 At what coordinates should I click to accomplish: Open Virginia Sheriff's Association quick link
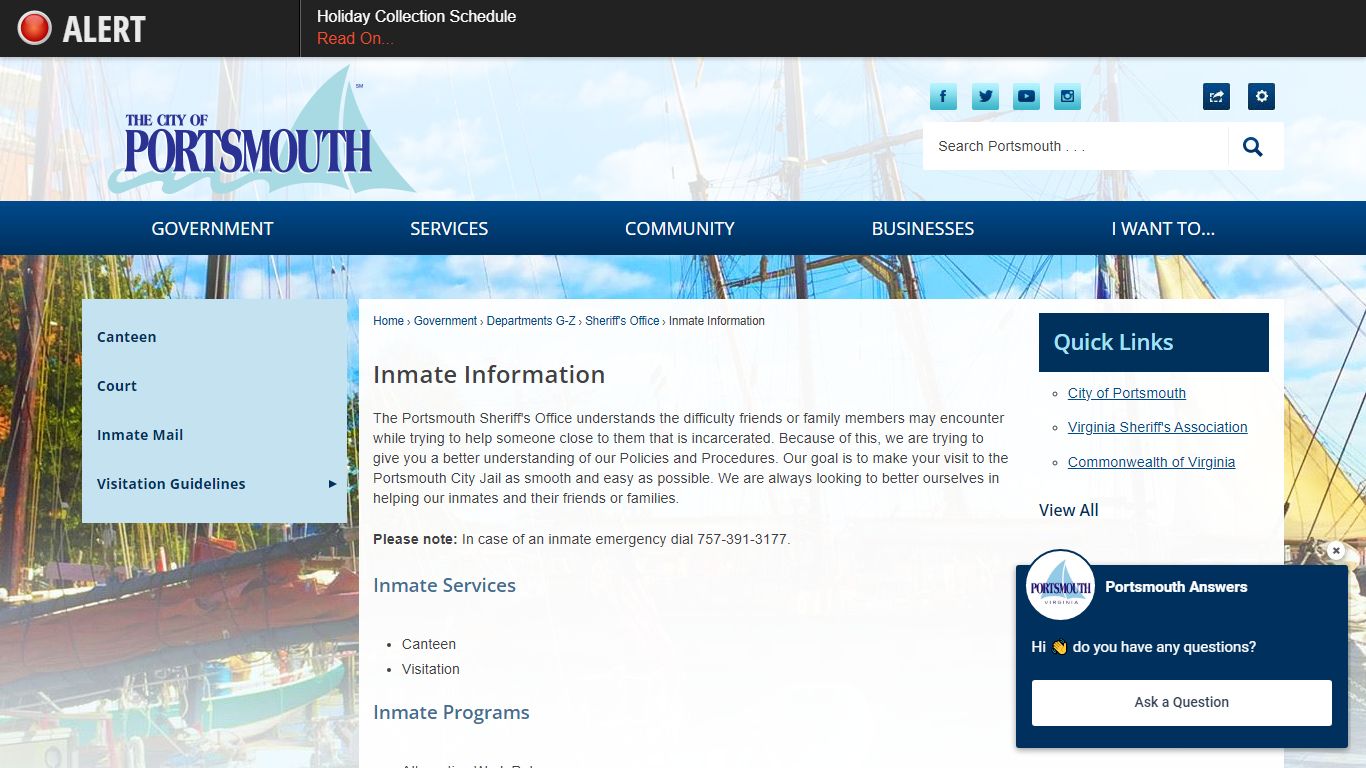tap(1156, 427)
